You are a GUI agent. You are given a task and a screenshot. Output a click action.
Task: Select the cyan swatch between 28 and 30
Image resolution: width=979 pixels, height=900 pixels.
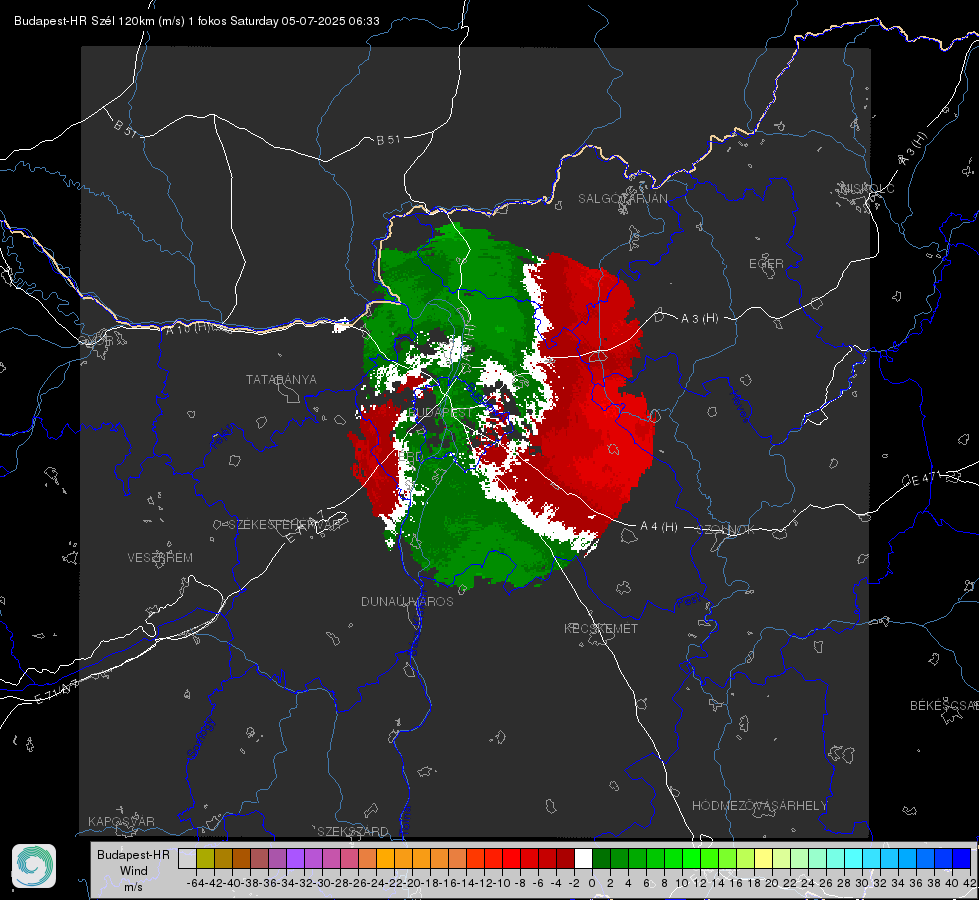[x=854, y=859]
